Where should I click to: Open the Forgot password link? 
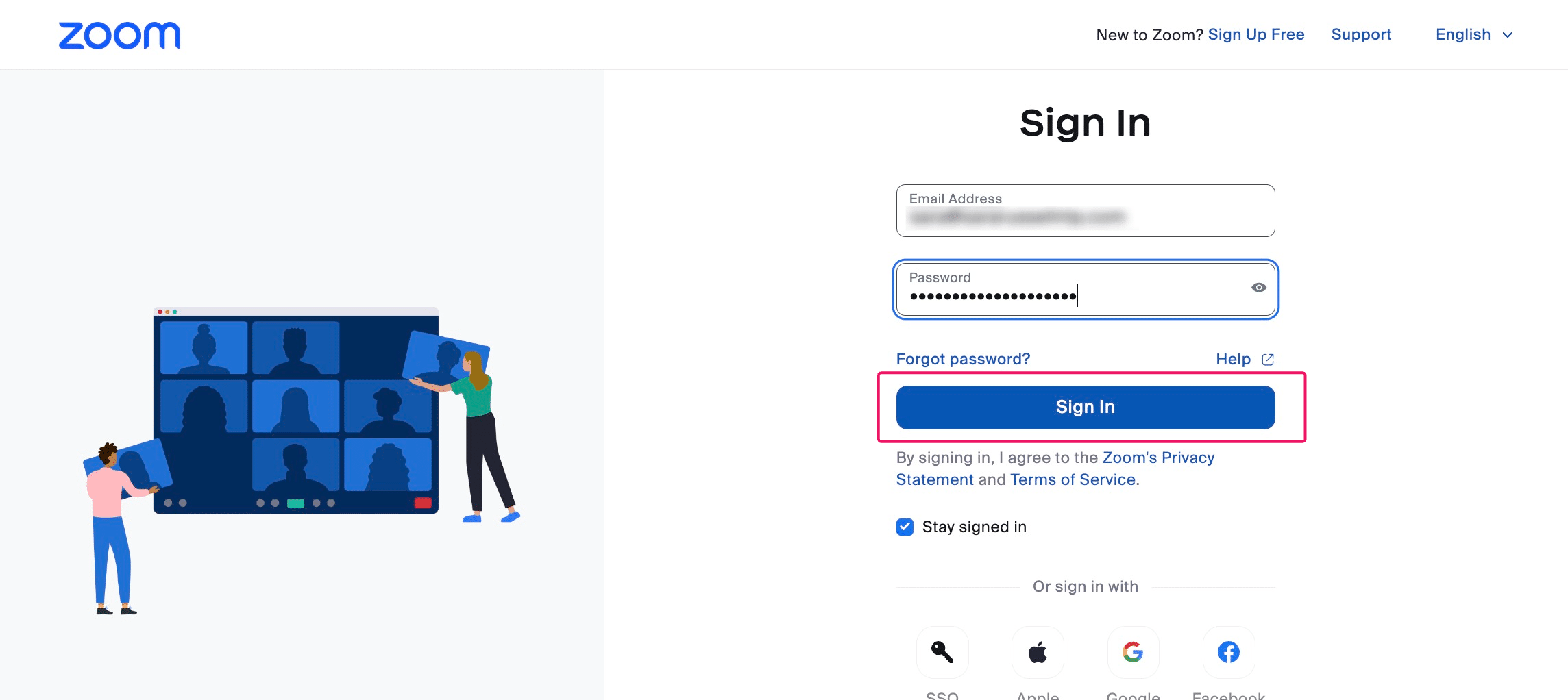tap(963, 358)
